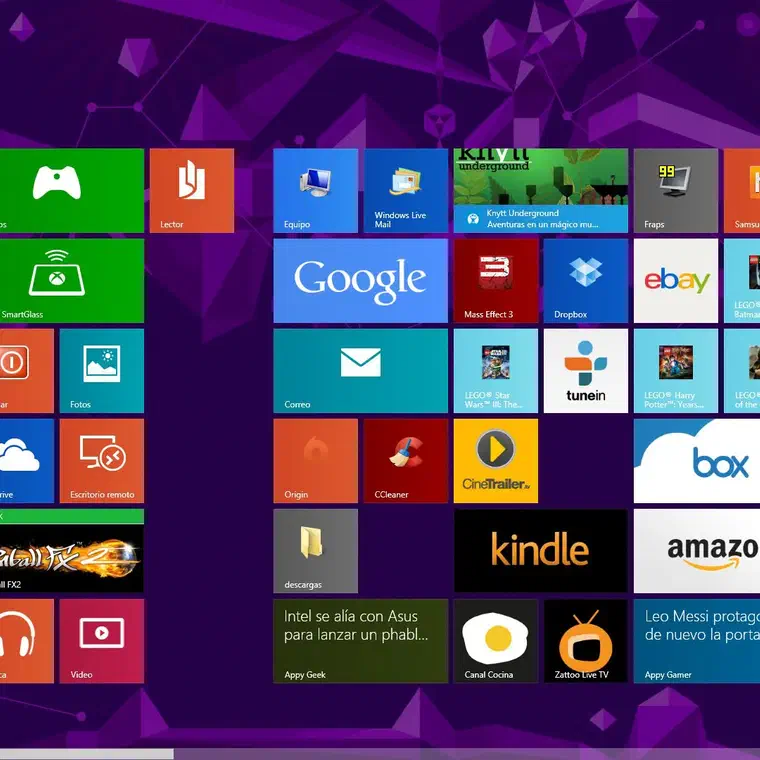Read Appy Gamer Leo Messi news tile

[x=697, y=641]
